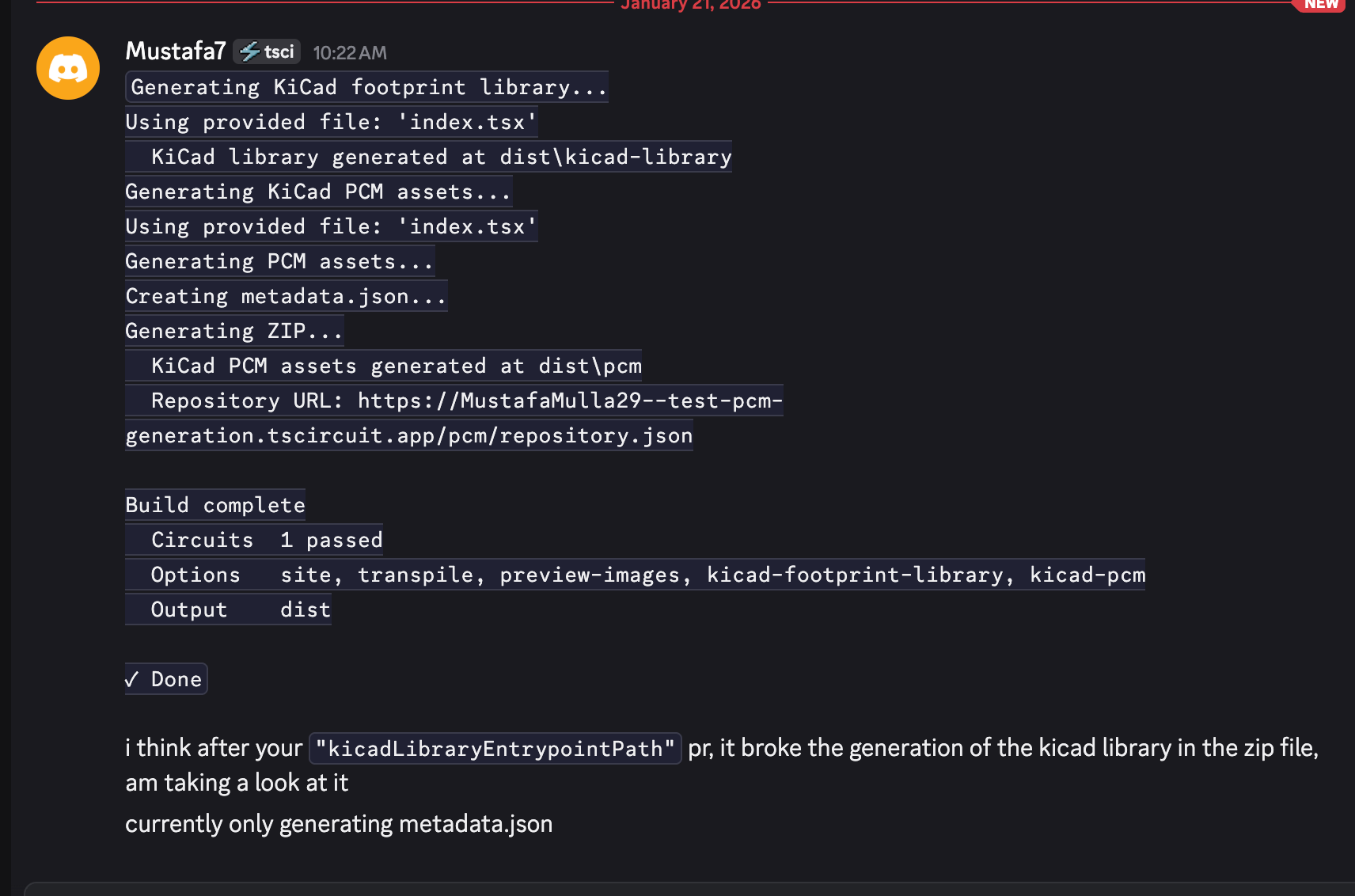Screen dimensions: 1355x896
Task: Click the 'am taking a look at it' text
Action: (x=237, y=783)
